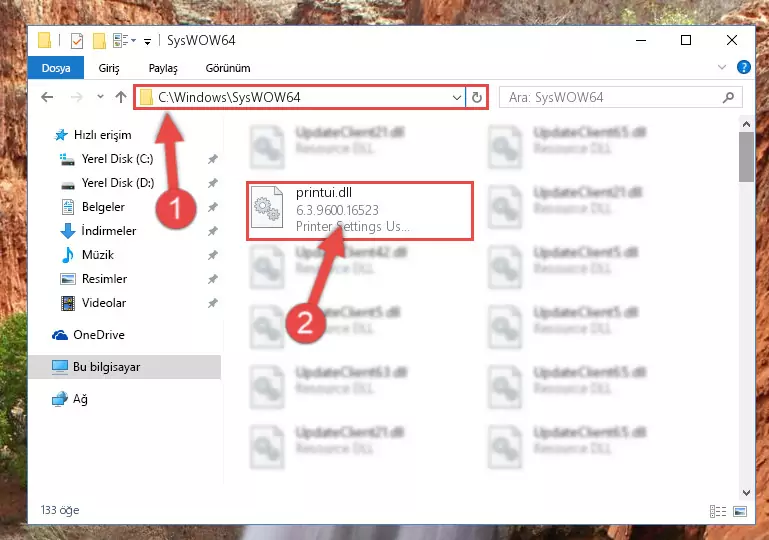769x540 pixels.
Task: Open Customize Quick Access Toolbar dropdown
Action: pyautogui.click(x=147, y=42)
